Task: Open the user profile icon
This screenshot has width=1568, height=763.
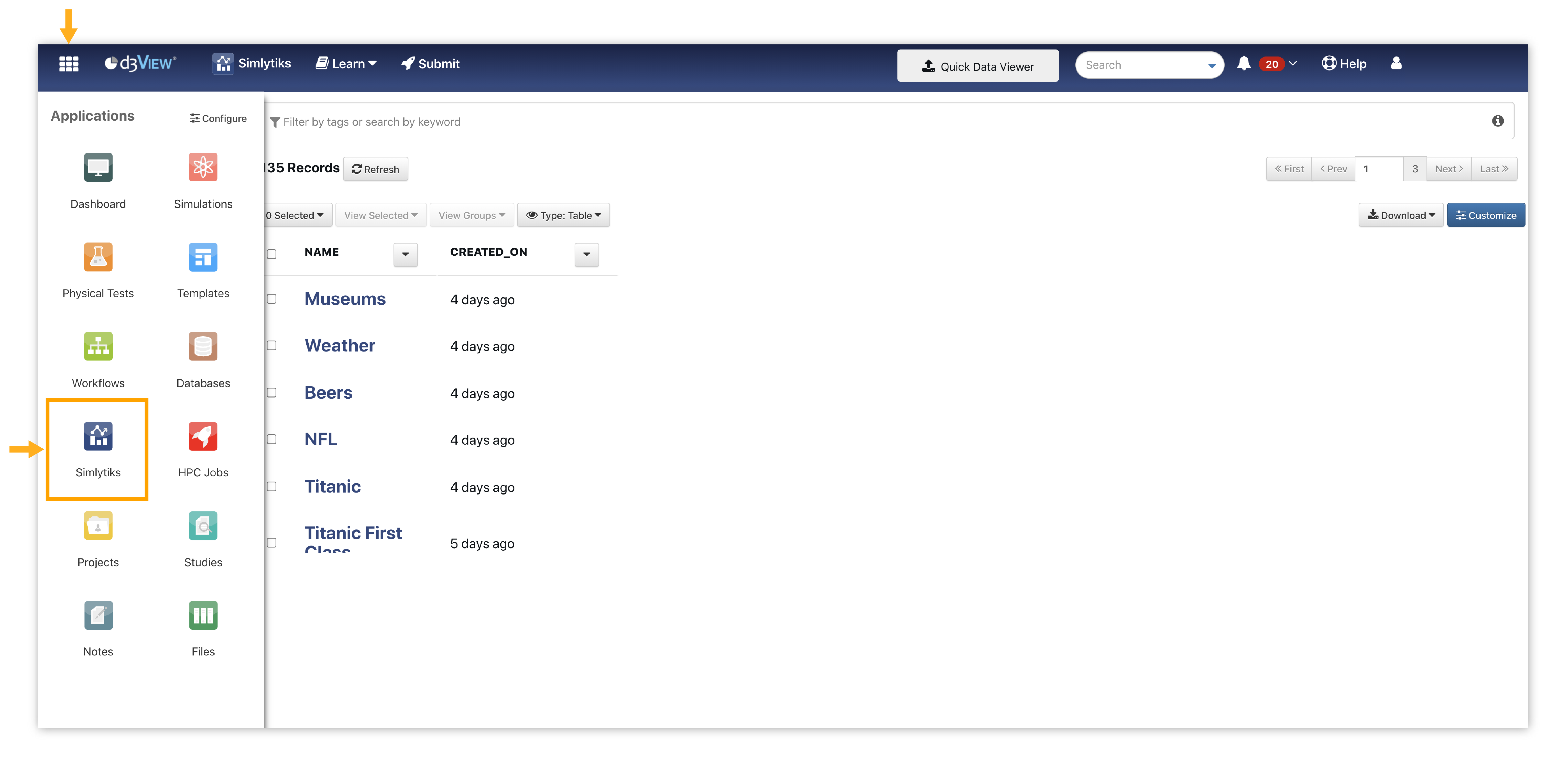Action: [x=1396, y=63]
